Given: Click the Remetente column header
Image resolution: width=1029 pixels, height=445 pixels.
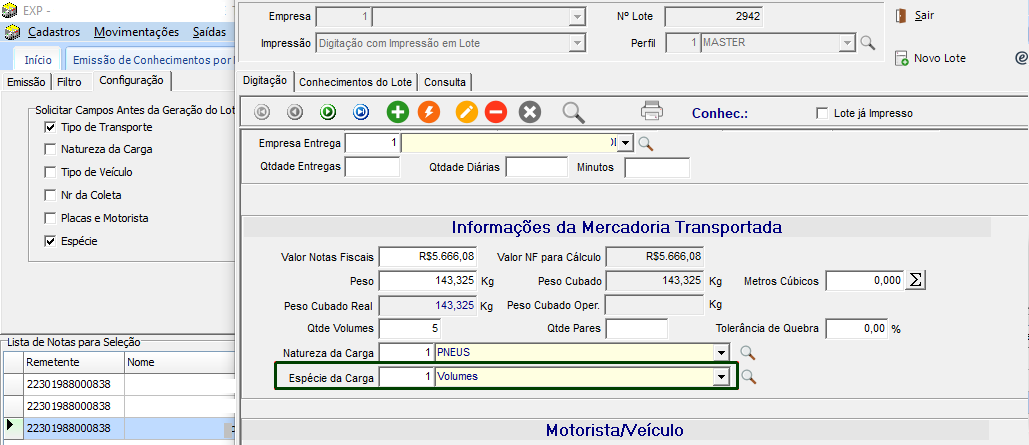Looking at the screenshot, I should pyautogui.click(x=74, y=362).
